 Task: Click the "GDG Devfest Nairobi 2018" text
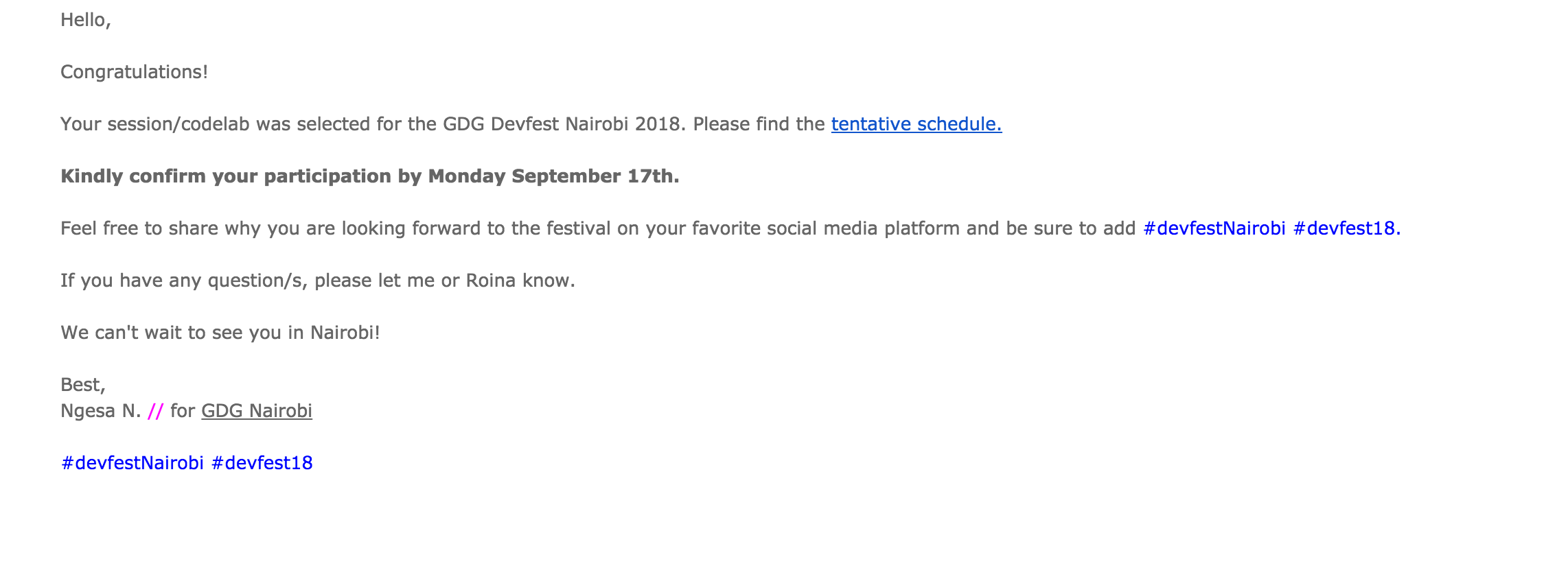tap(563, 124)
